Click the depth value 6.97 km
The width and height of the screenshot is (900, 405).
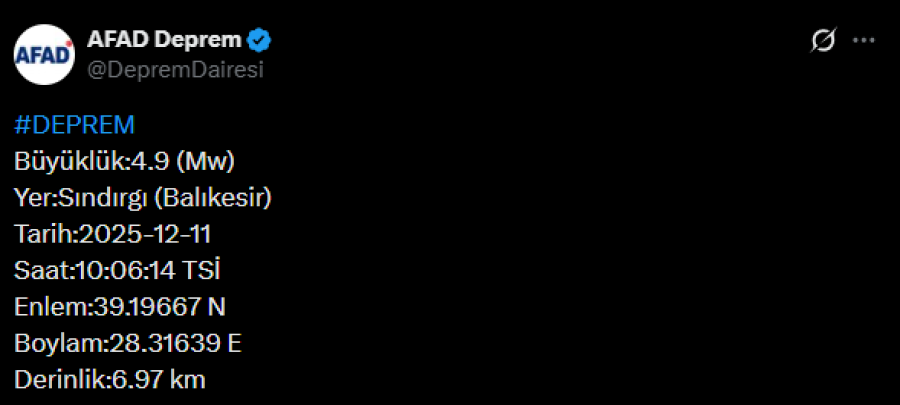158,379
